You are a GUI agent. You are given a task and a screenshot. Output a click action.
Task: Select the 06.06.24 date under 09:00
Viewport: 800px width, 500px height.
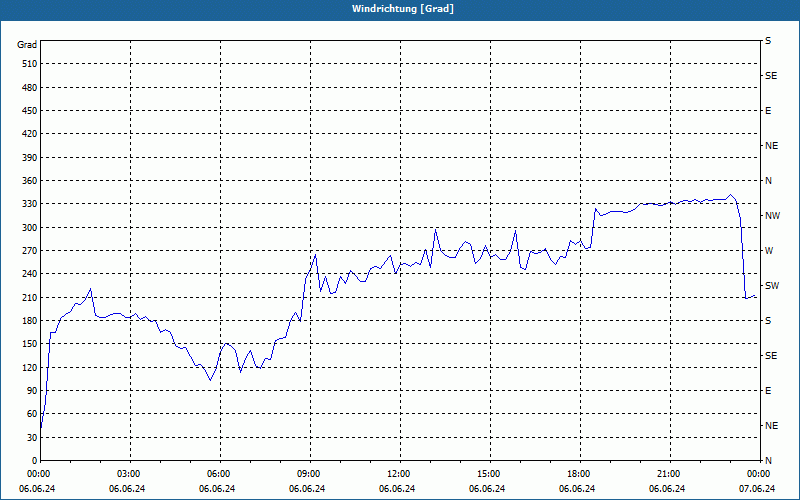coord(307,488)
